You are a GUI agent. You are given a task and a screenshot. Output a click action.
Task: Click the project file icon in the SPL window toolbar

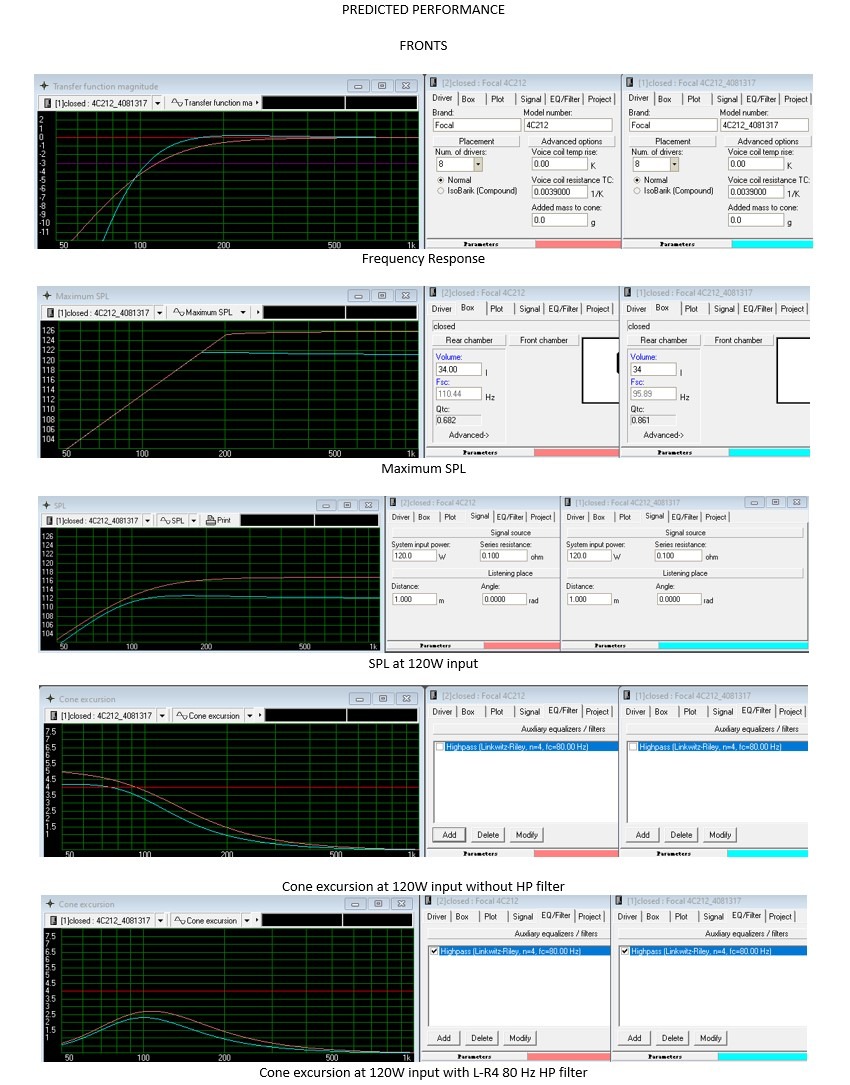tap(49, 520)
